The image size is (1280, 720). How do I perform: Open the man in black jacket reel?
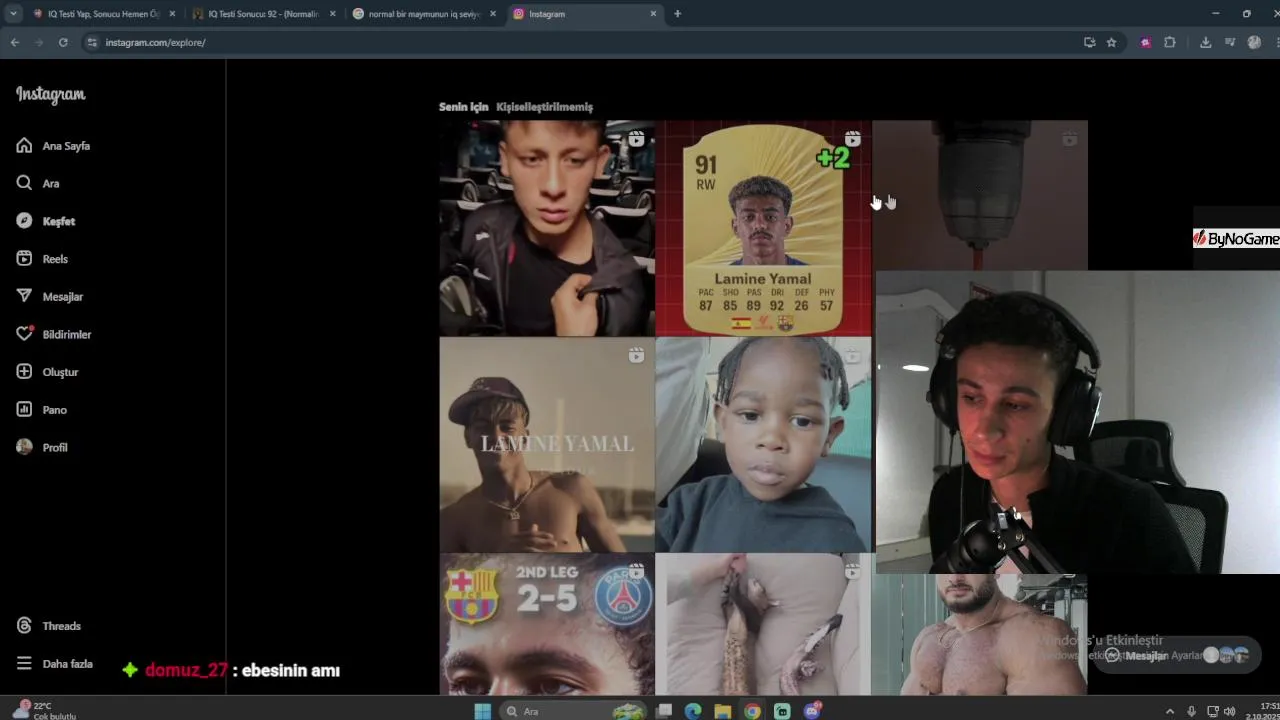(547, 228)
